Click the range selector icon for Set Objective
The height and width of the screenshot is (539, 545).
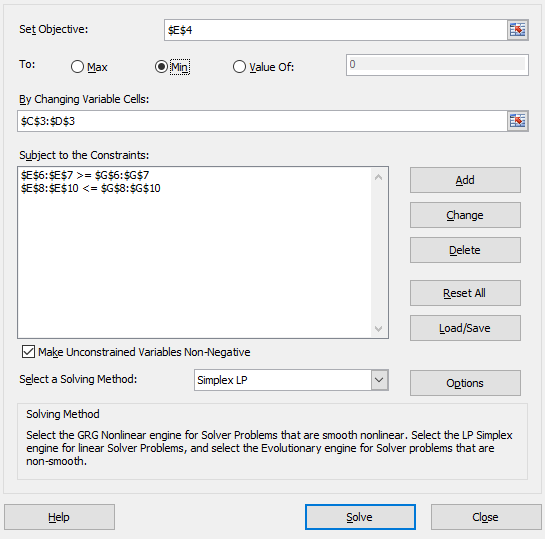click(x=517, y=30)
